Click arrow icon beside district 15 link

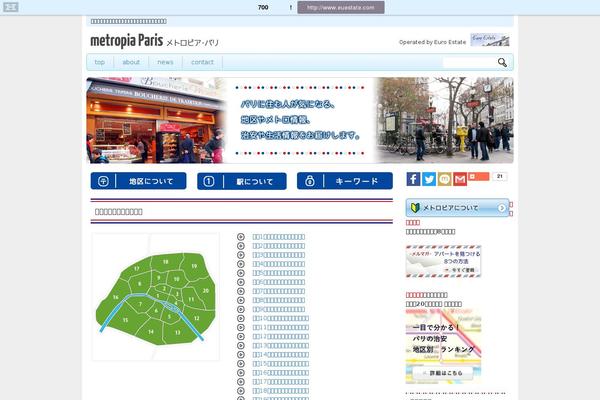tap(241, 364)
